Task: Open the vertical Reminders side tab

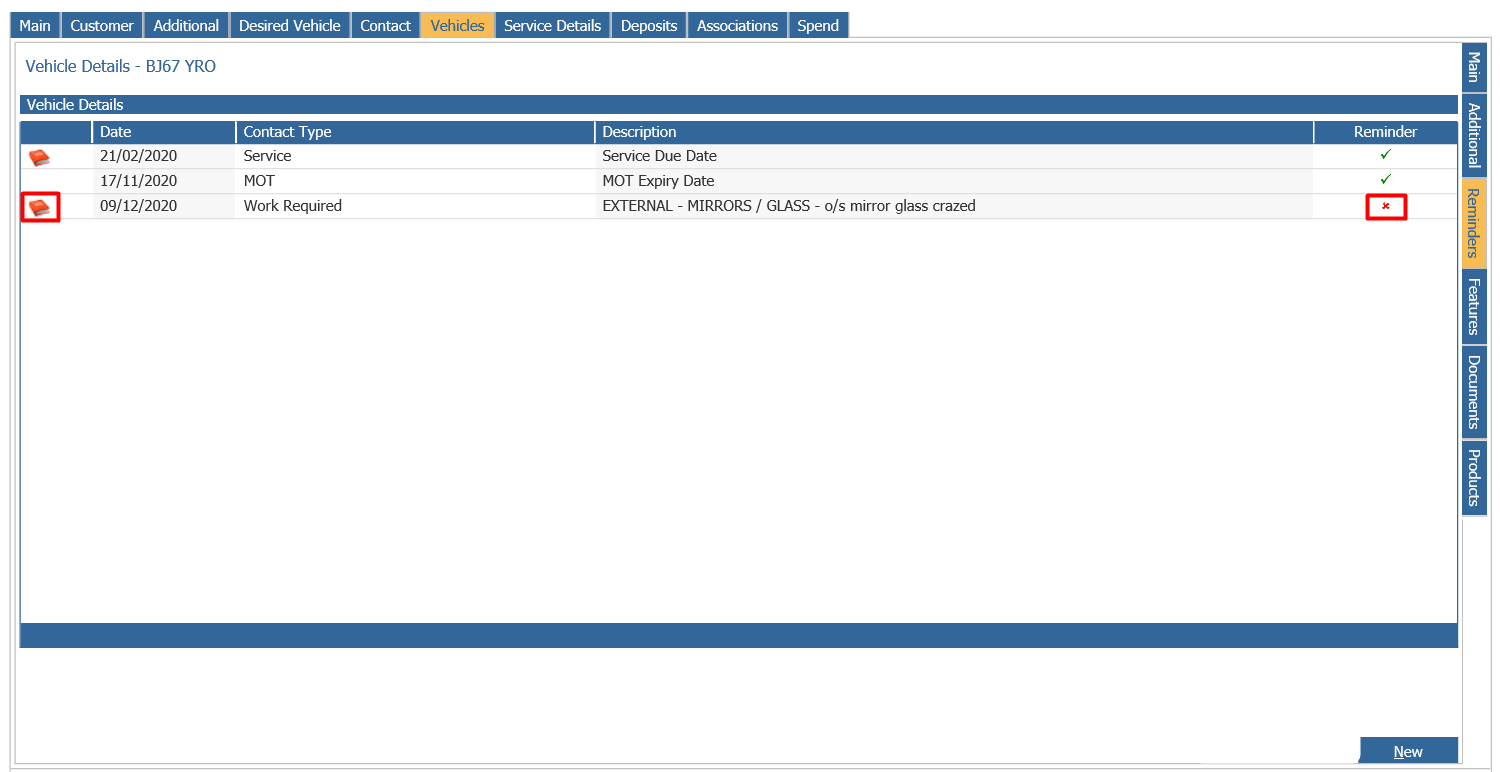Action: pyautogui.click(x=1474, y=223)
